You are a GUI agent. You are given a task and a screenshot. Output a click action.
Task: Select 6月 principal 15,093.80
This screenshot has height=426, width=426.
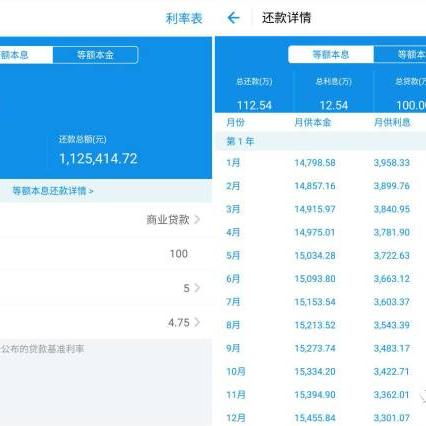315,279
